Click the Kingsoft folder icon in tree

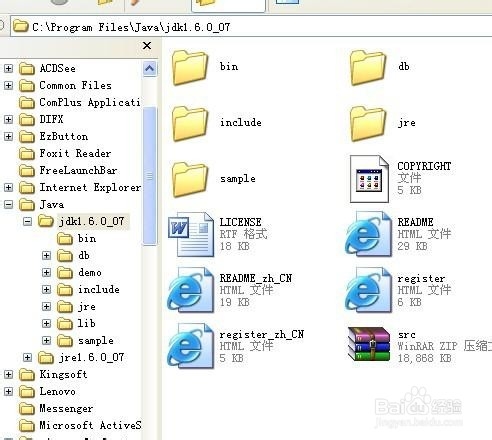pyautogui.click(x=27, y=375)
